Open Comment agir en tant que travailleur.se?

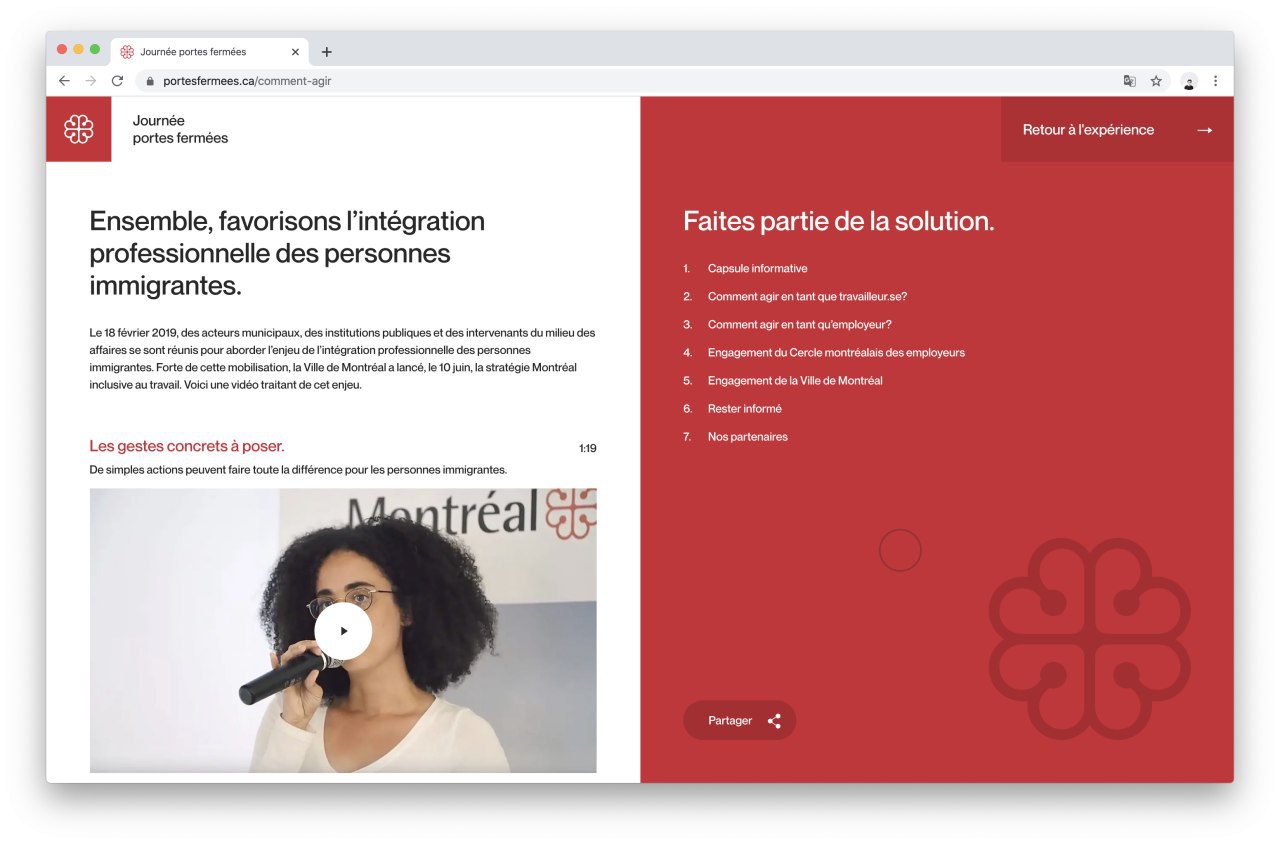click(807, 297)
